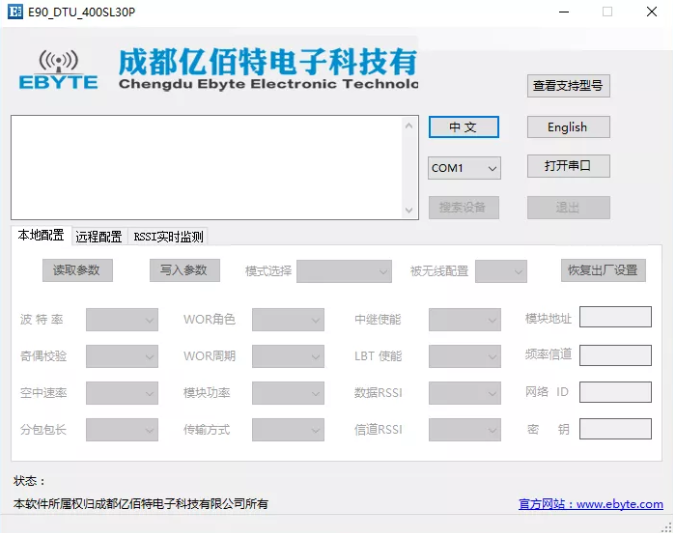Click 写入参数 button

click(x=185, y=270)
